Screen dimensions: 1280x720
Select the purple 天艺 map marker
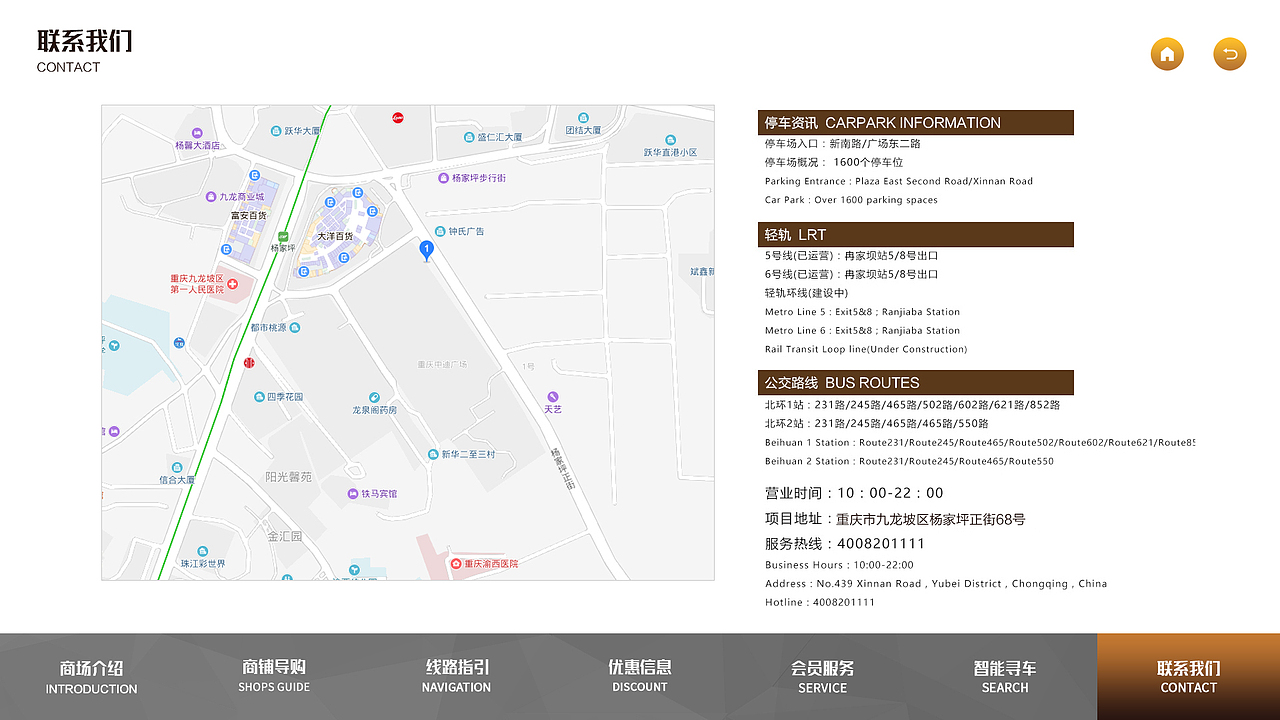pos(551,398)
